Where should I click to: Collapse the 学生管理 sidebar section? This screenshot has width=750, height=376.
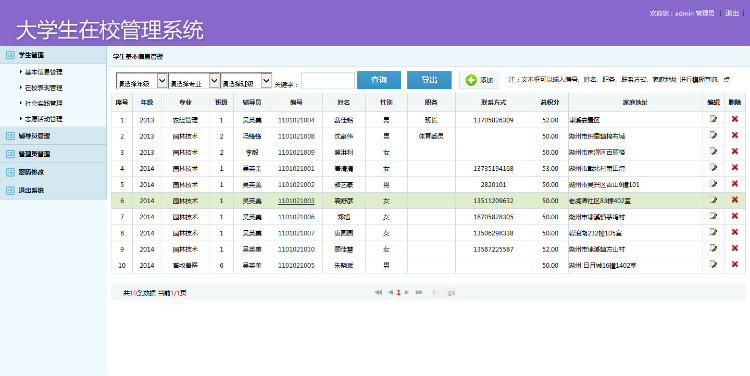[x=53, y=55]
